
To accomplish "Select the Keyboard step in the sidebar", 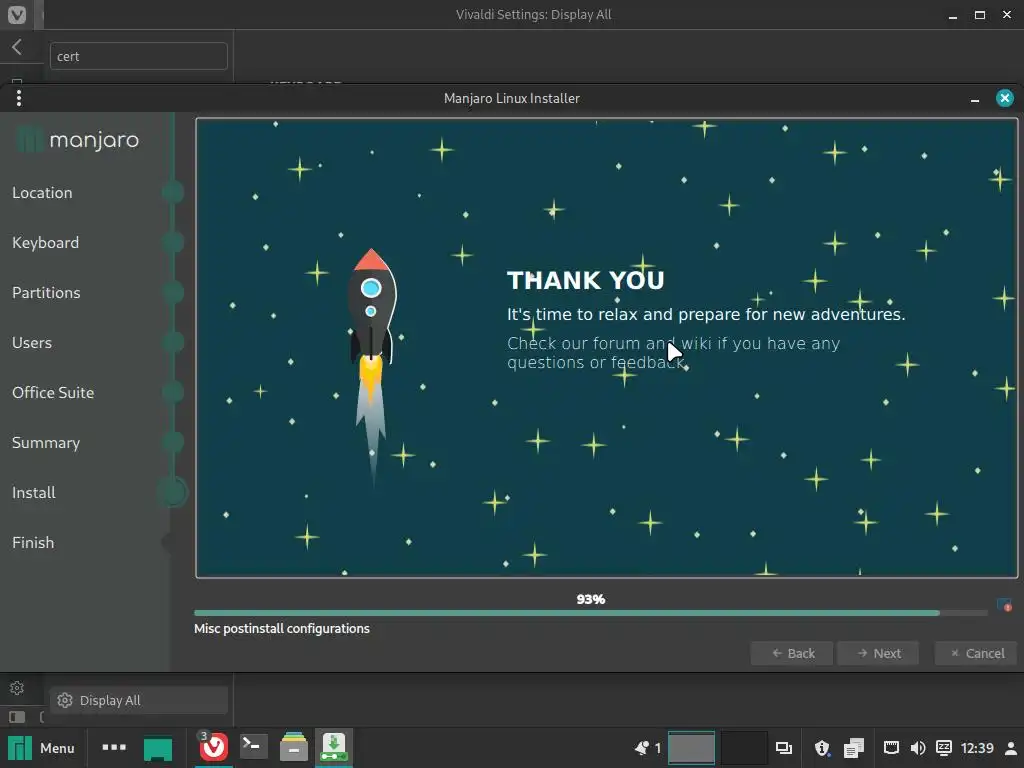I will click(45, 242).
